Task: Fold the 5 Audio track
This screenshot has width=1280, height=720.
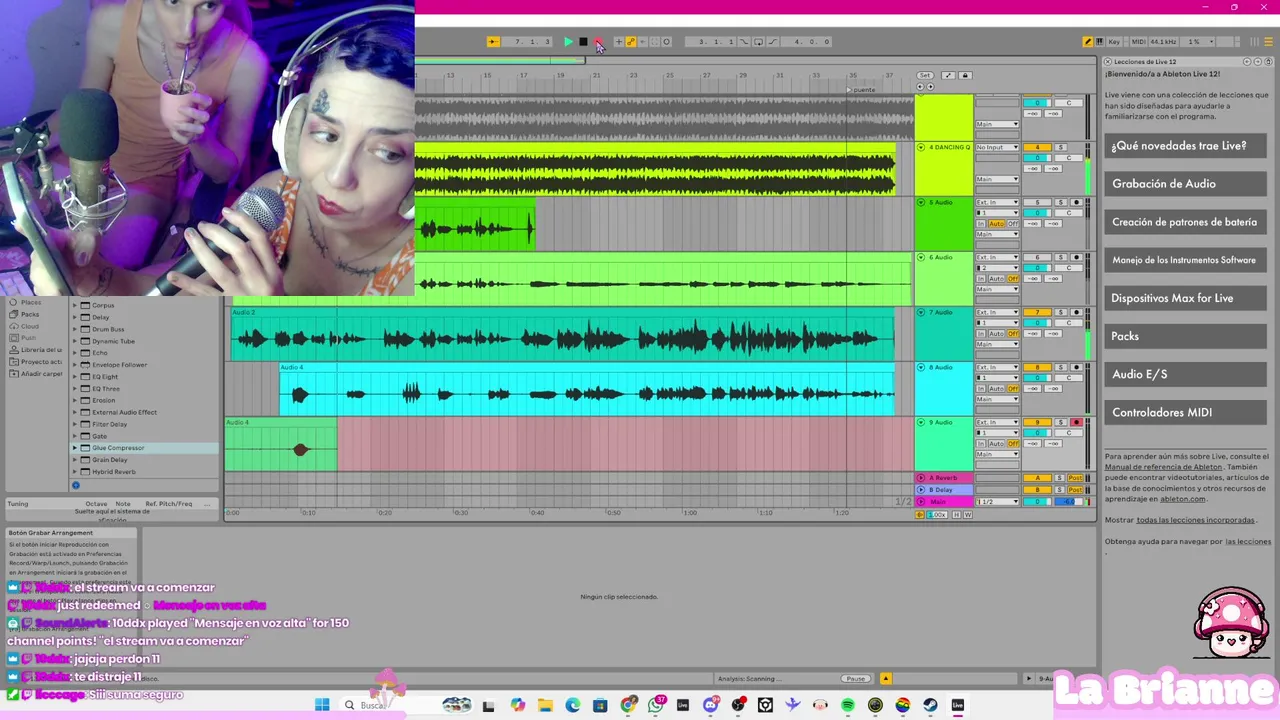Action: click(921, 202)
